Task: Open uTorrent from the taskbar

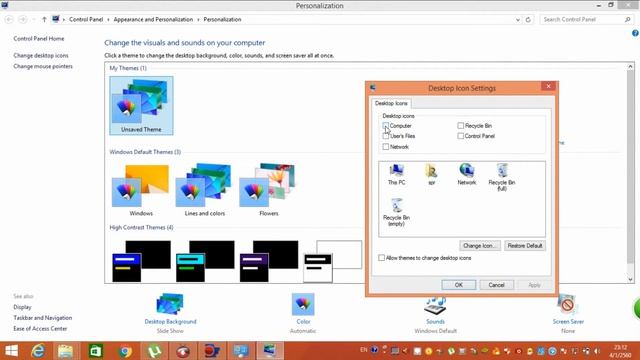Action: coord(154,351)
